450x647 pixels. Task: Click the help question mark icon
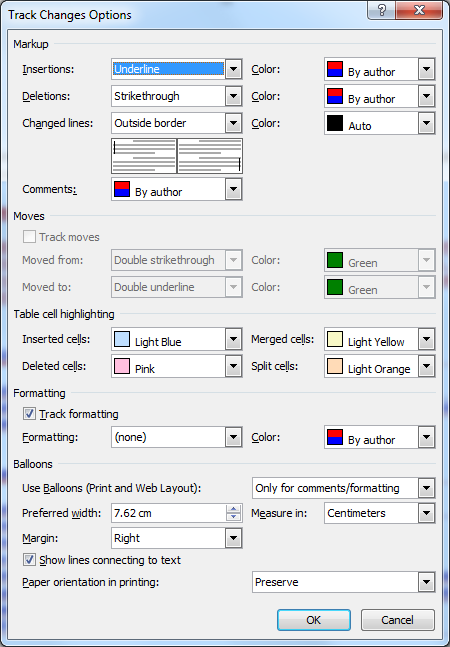pyautogui.click(x=381, y=10)
